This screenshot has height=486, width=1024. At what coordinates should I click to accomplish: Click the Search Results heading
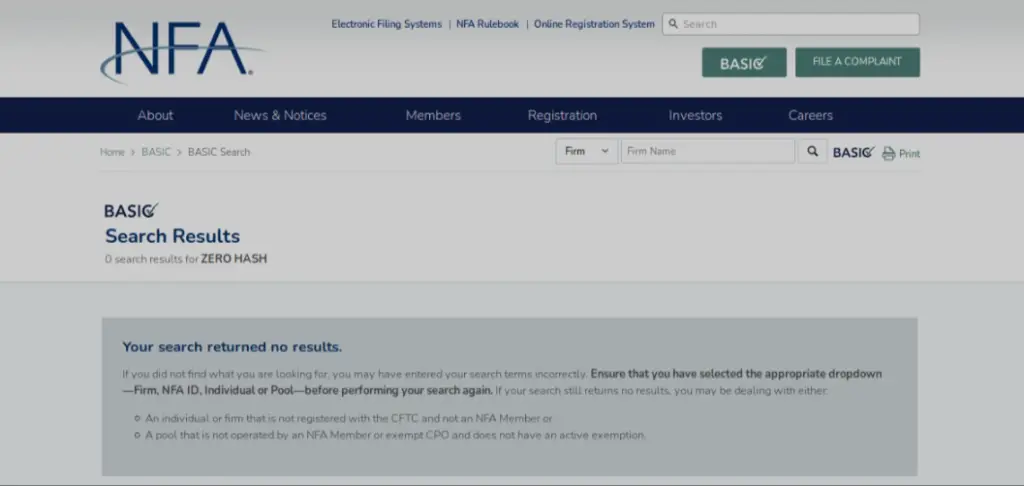tap(172, 236)
